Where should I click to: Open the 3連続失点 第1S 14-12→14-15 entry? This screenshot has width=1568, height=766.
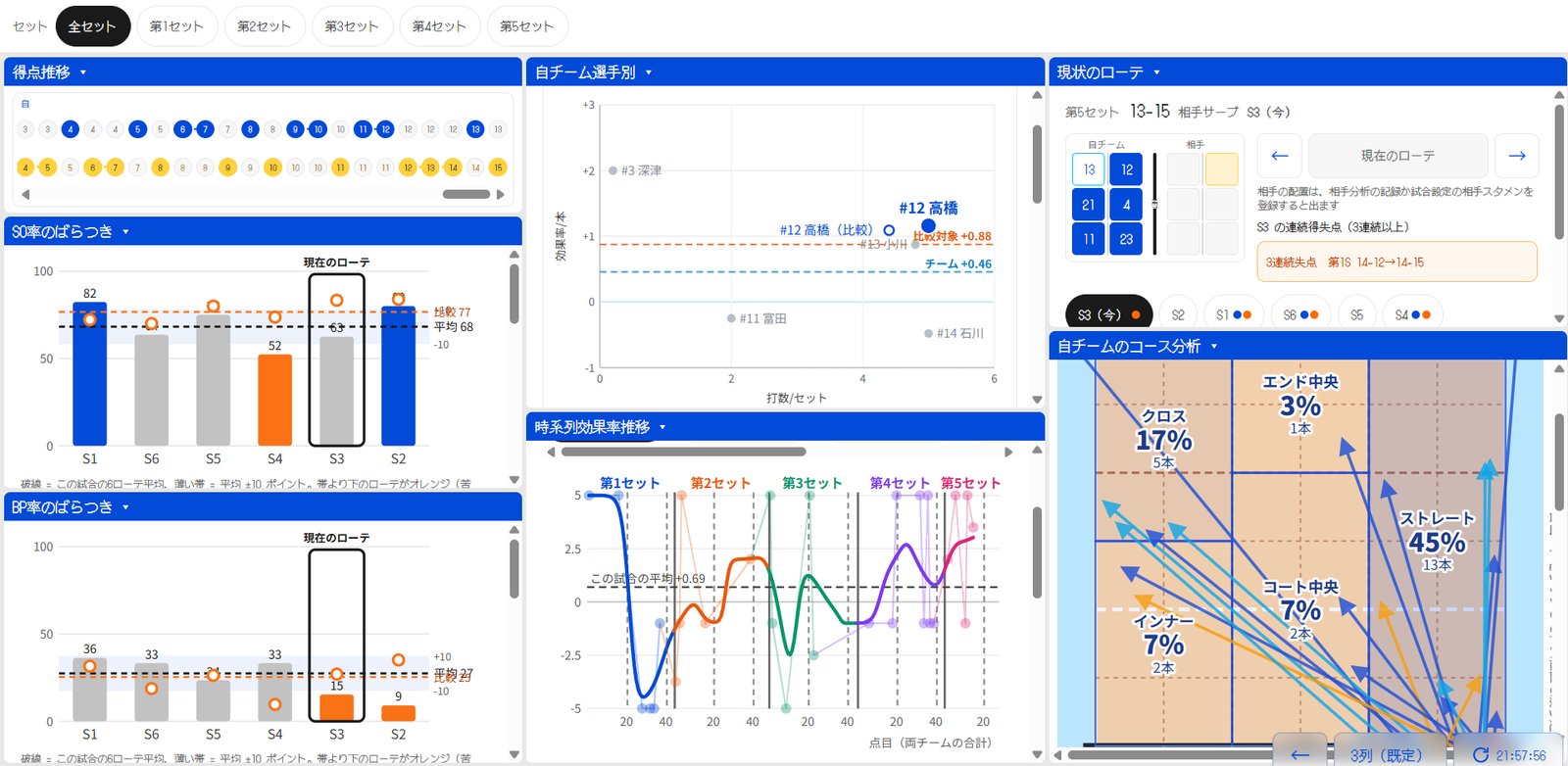tap(1397, 263)
